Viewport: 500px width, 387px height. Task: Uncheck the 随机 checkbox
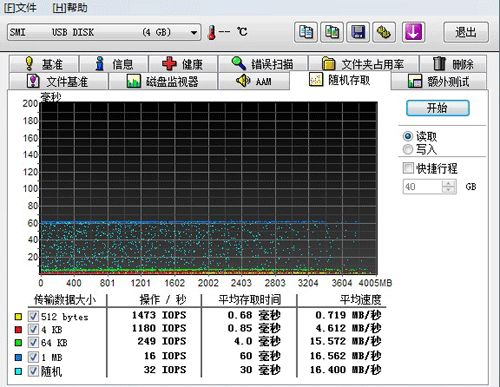(x=33, y=371)
